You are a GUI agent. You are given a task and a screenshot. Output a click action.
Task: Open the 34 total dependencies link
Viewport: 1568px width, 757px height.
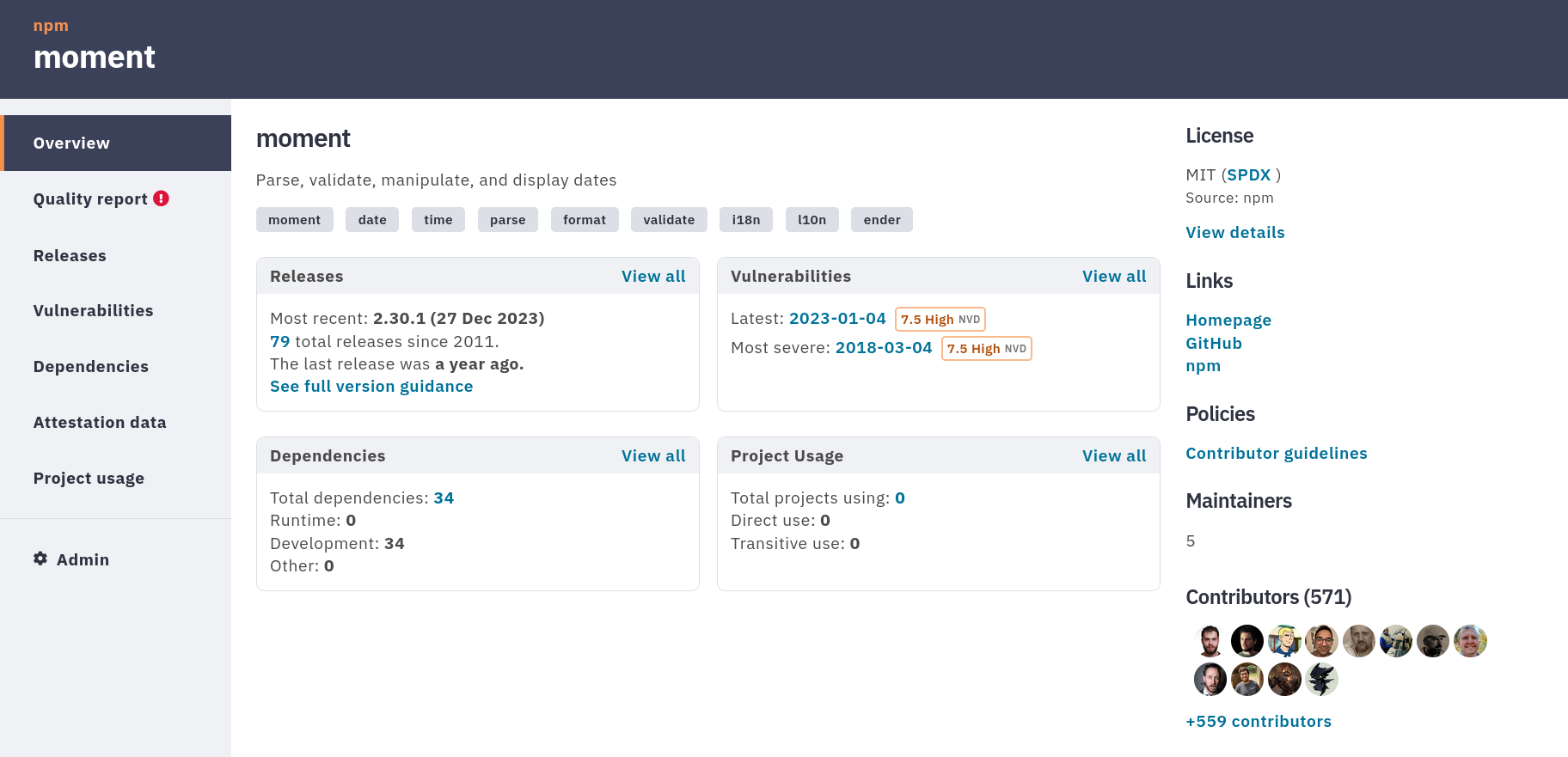[444, 498]
